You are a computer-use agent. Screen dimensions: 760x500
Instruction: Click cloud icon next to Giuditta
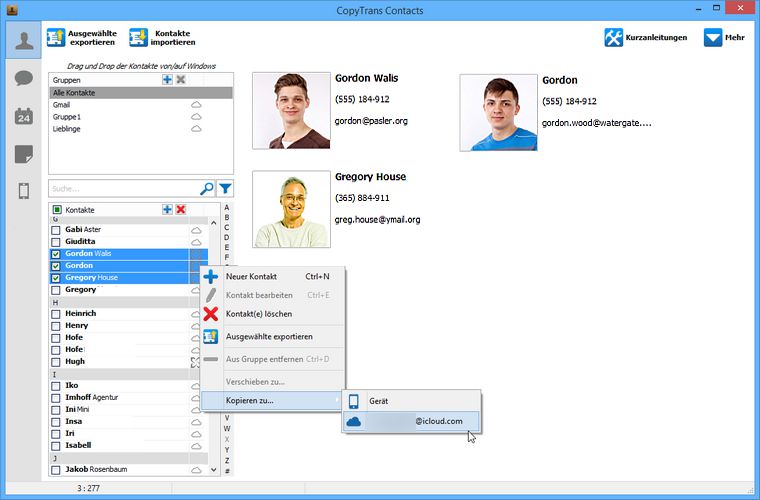[196, 242]
